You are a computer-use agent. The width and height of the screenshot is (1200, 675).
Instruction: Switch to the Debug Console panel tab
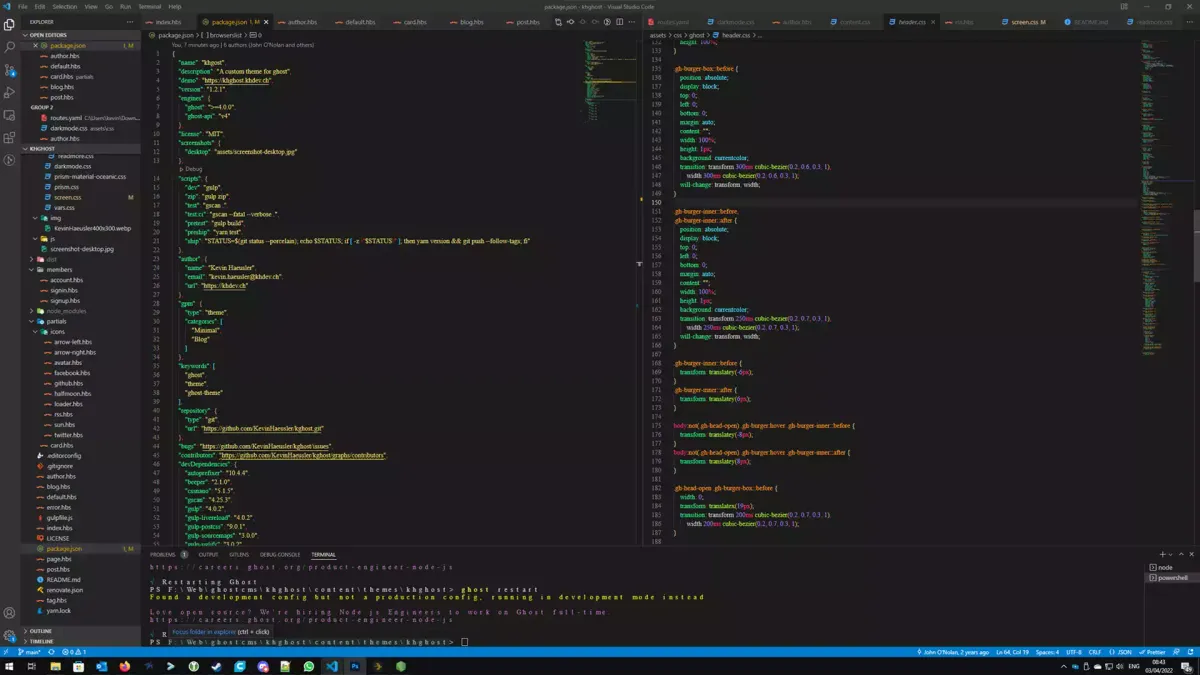coord(280,554)
